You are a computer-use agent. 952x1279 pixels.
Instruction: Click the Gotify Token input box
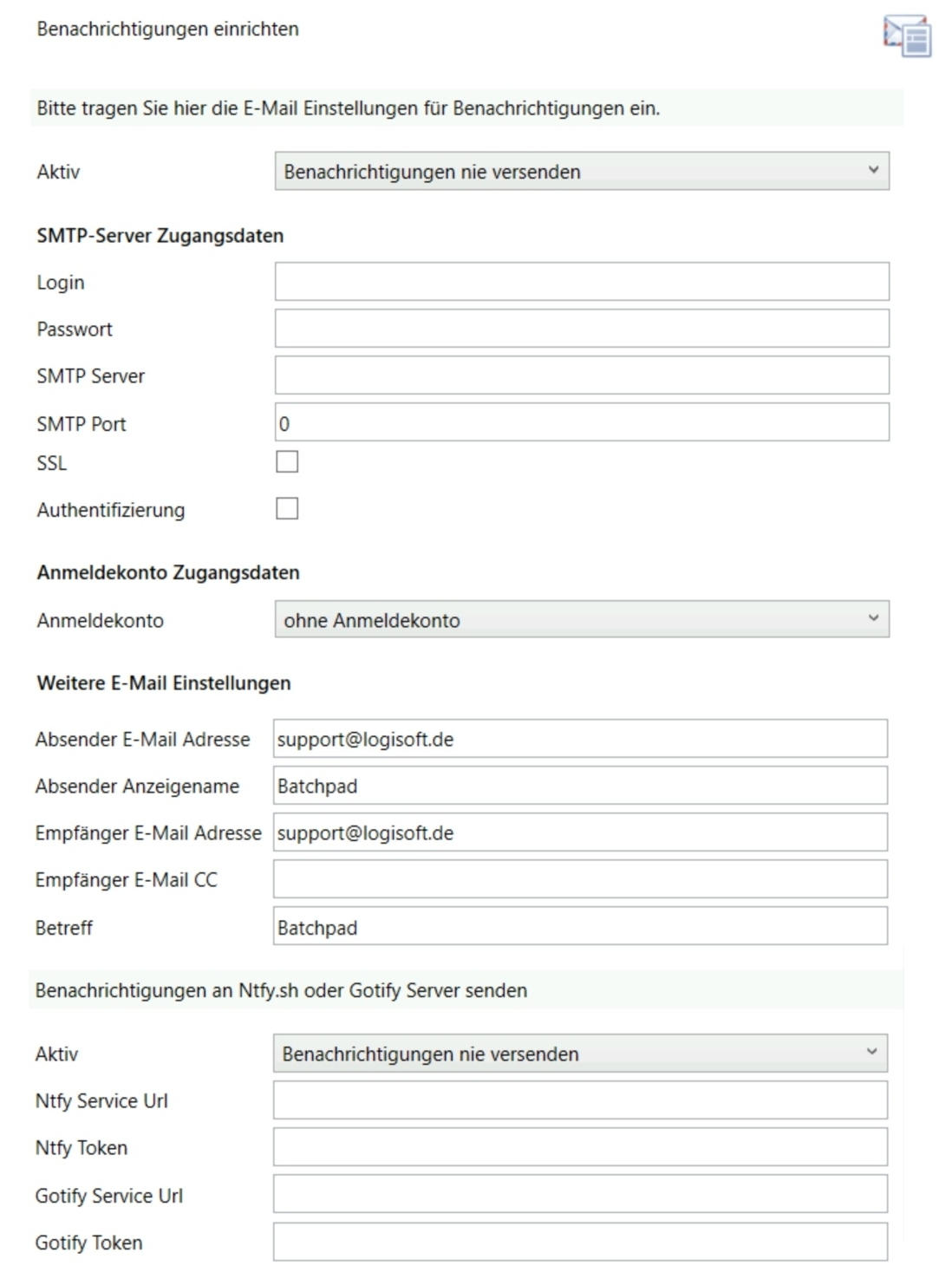579,1242
